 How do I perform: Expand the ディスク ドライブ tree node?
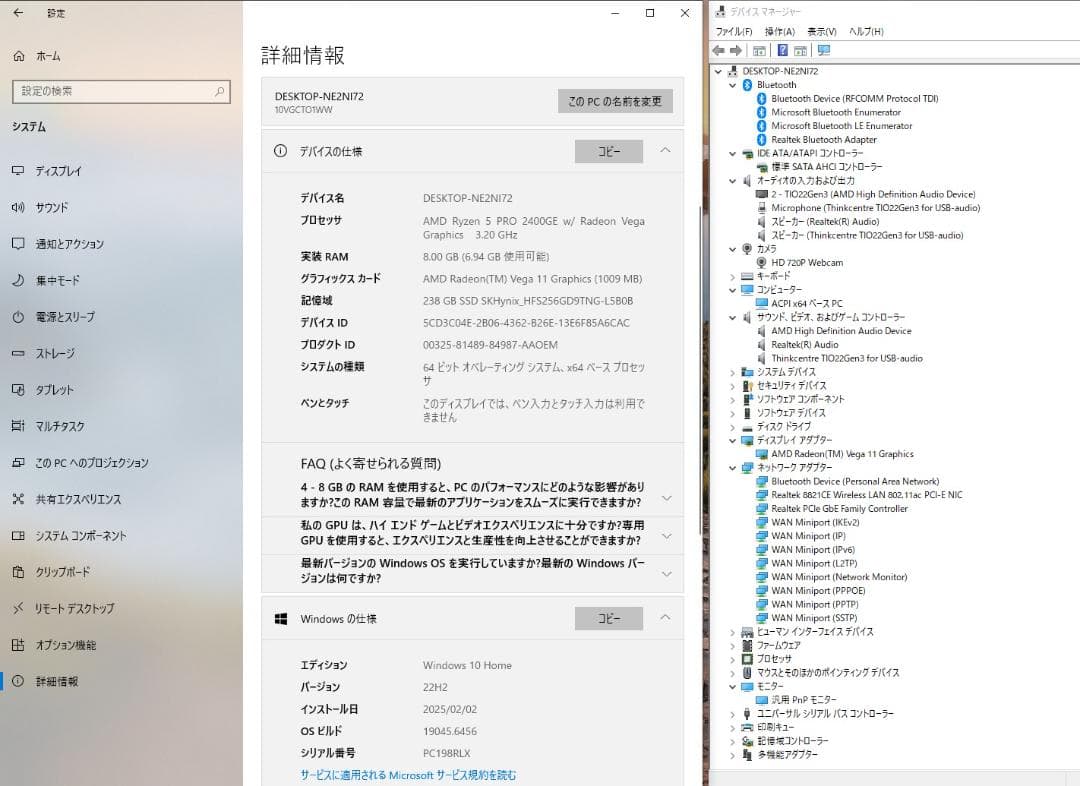[733, 427]
